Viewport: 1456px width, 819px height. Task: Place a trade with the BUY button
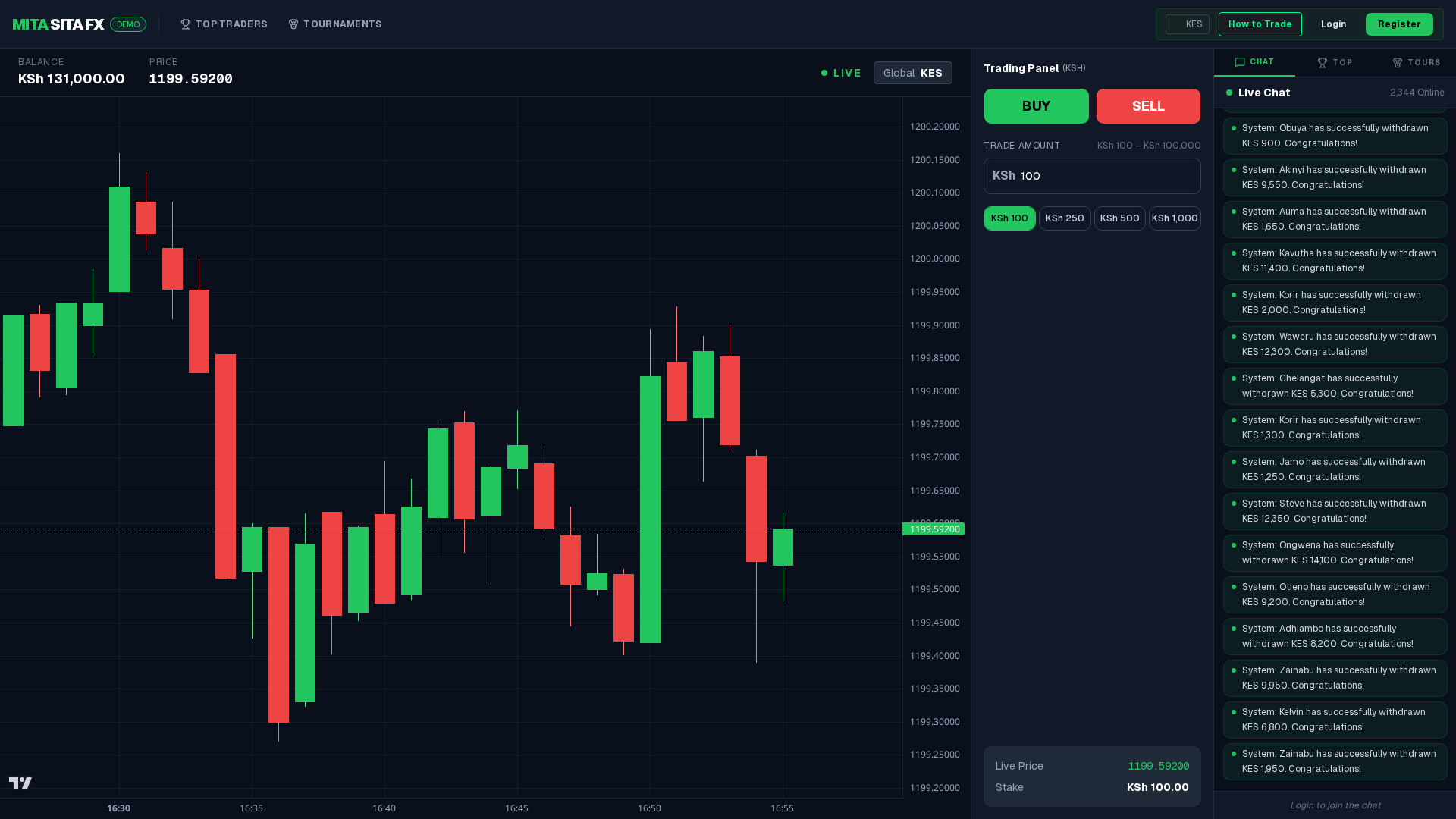(1037, 106)
